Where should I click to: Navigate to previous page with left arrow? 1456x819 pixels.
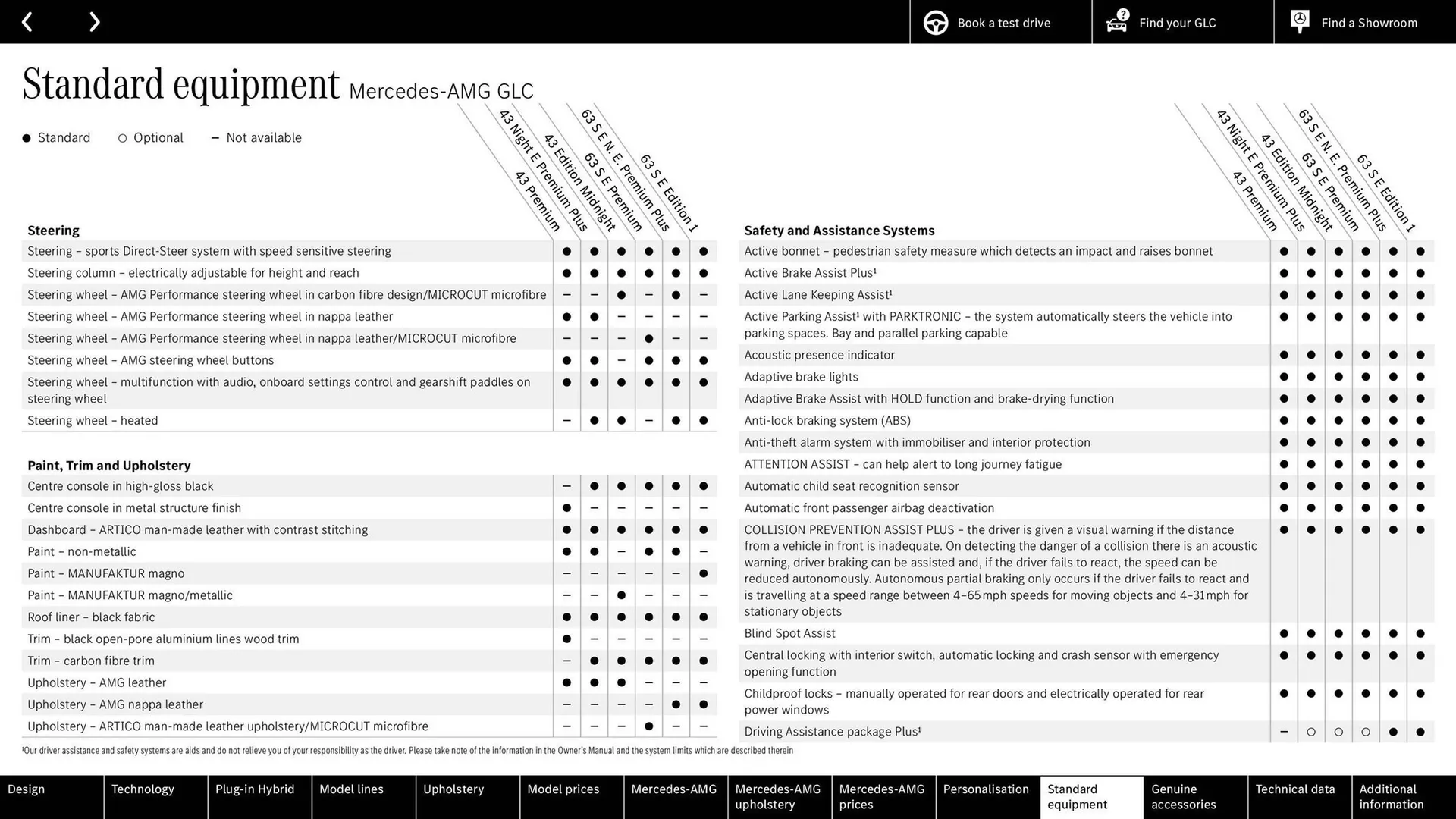click(x=28, y=21)
